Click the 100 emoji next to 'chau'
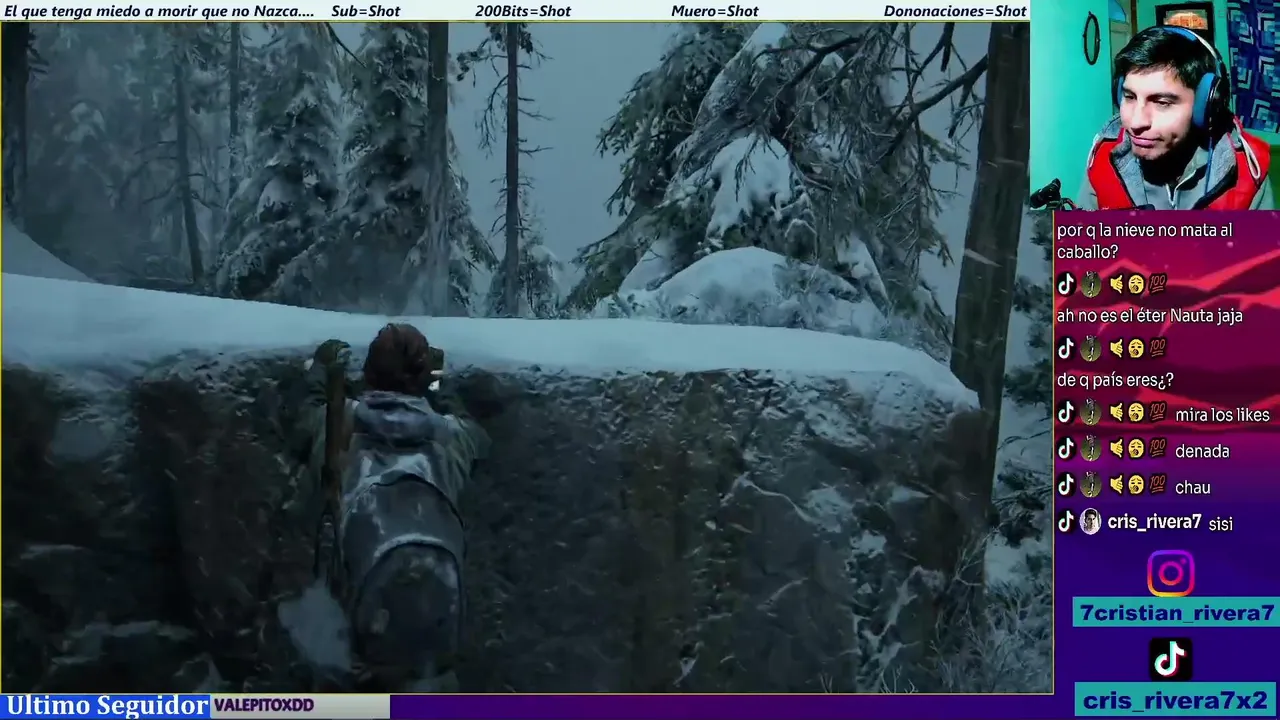The height and width of the screenshot is (720, 1280). (x=1157, y=485)
